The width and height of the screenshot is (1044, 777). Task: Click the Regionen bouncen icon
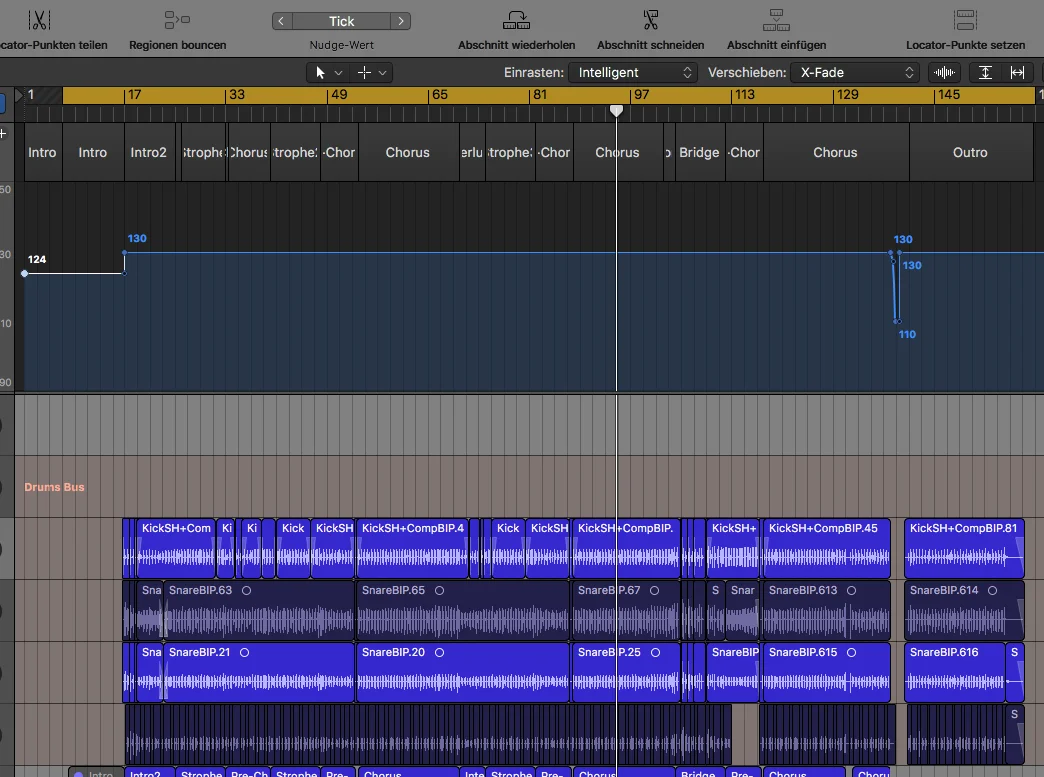[x=177, y=20]
